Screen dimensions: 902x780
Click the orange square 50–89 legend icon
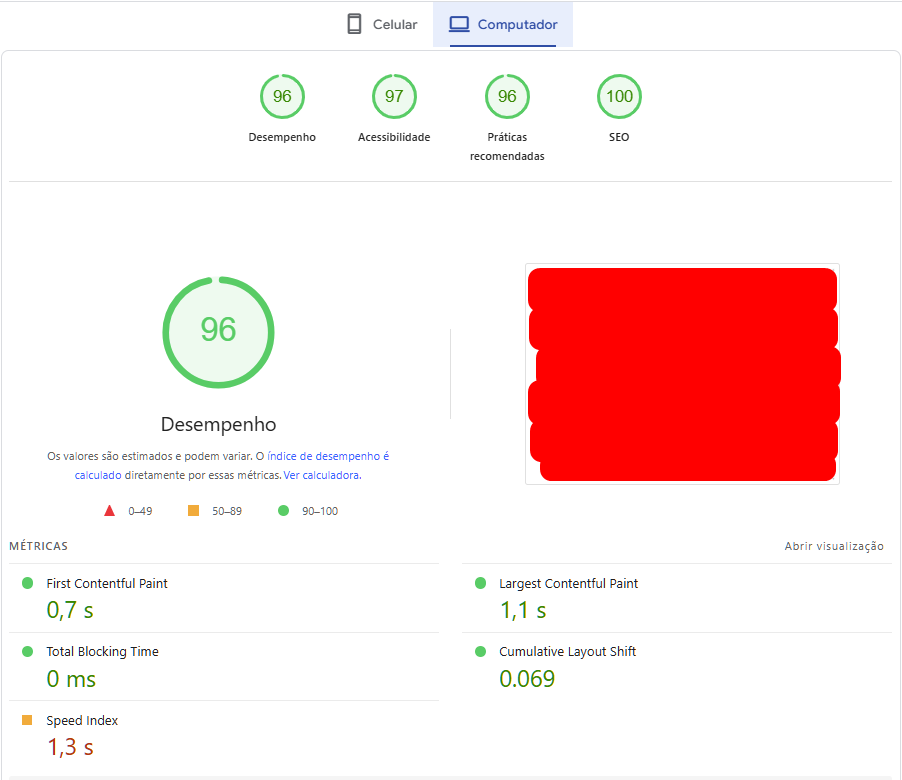point(194,511)
